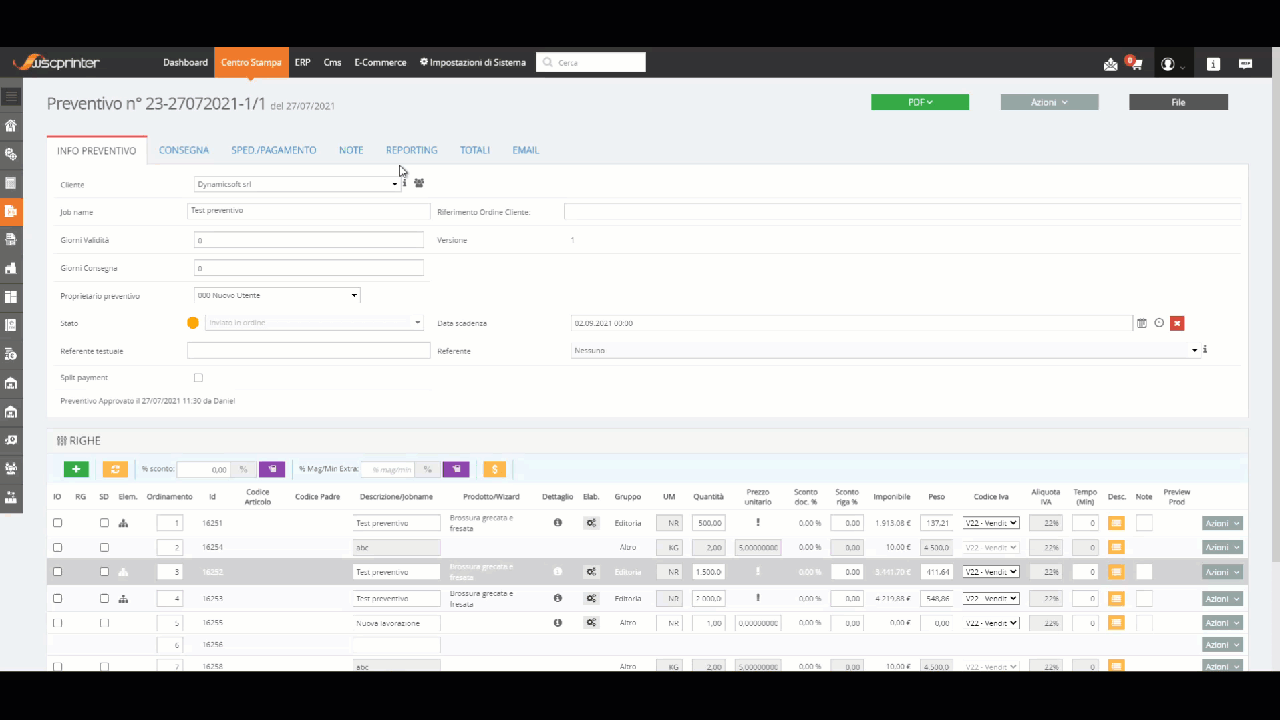Open the chat message icon in the top bar
Image resolution: width=1280 pixels, height=720 pixels.
[1245, 64]
